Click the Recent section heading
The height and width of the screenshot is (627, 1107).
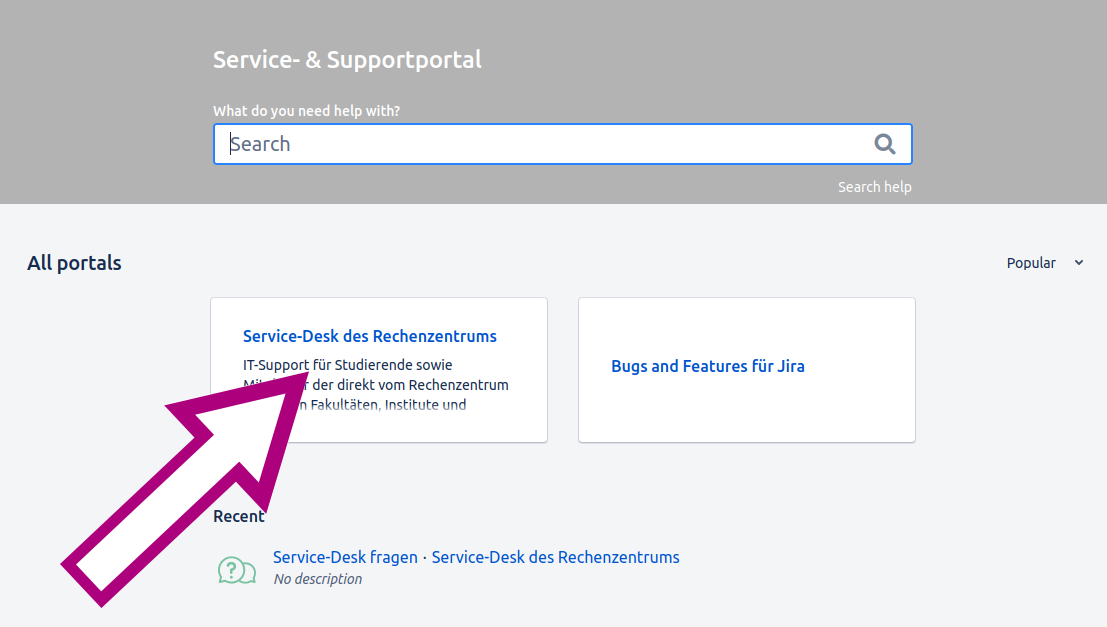click(239, 516)
